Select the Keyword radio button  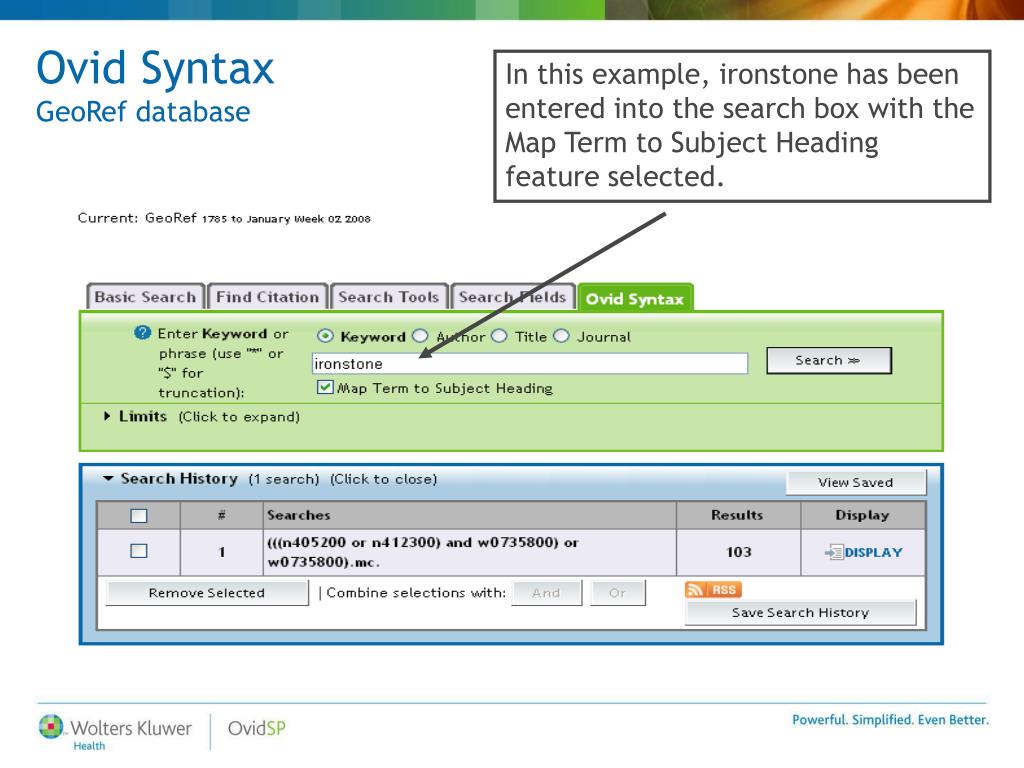(325, 336)
